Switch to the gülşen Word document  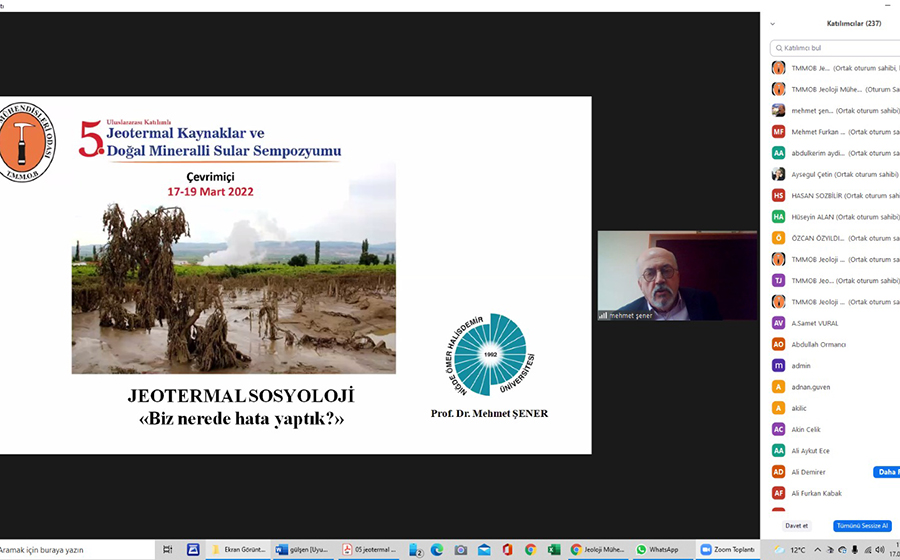tap(302, 550)
